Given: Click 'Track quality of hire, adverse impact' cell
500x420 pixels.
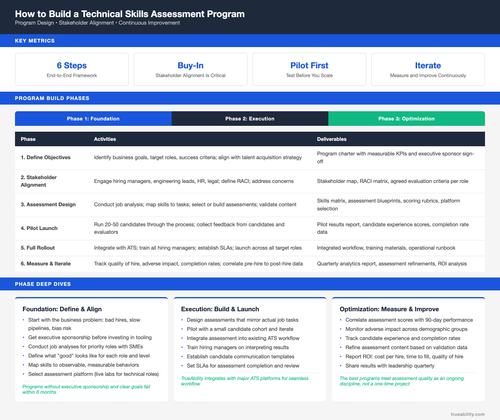Looking at the screenshot, I should pyautogui.click(x=198, y=264).
